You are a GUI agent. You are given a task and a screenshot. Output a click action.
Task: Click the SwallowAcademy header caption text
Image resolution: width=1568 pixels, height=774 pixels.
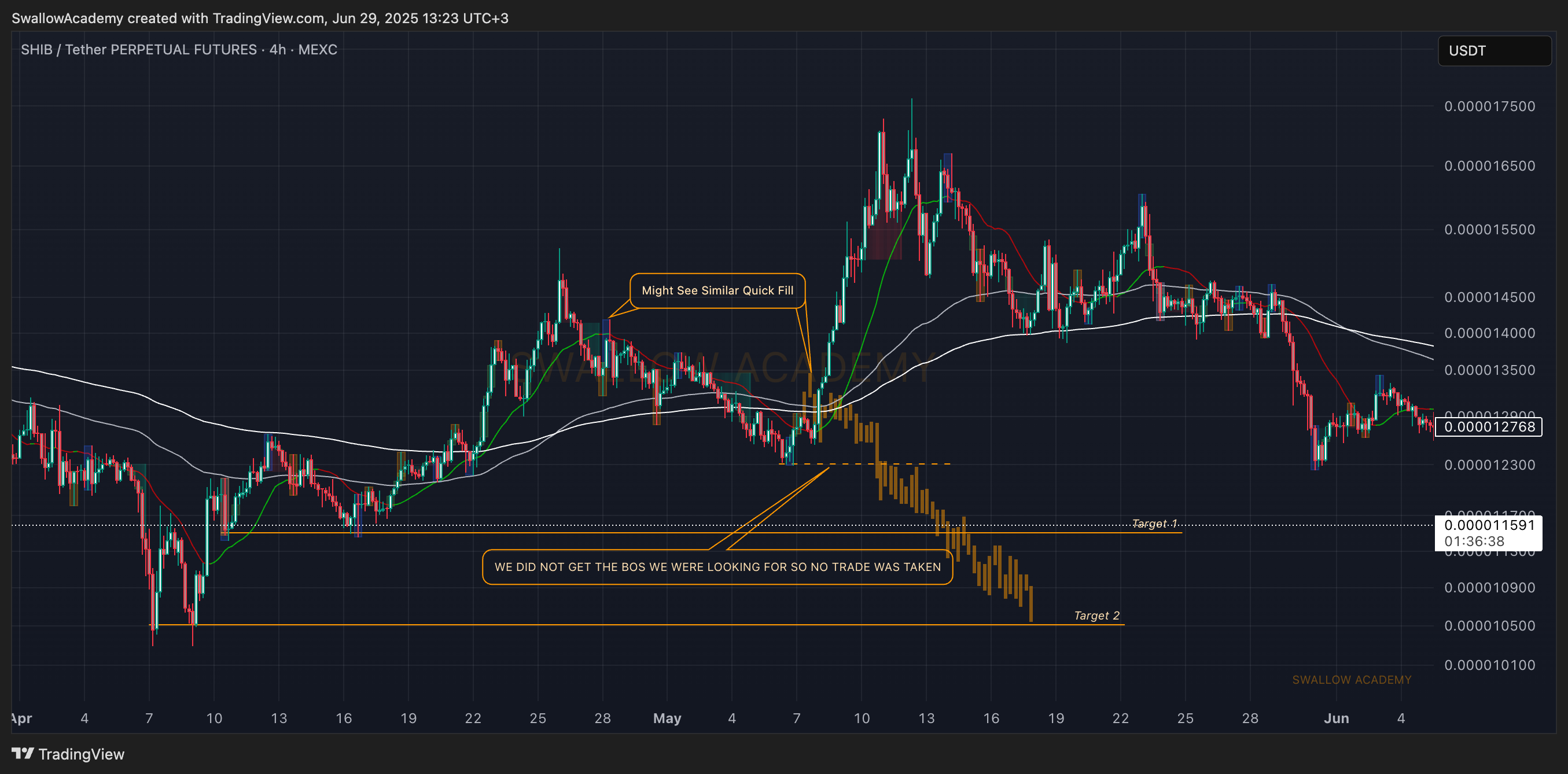click(260, 19)
